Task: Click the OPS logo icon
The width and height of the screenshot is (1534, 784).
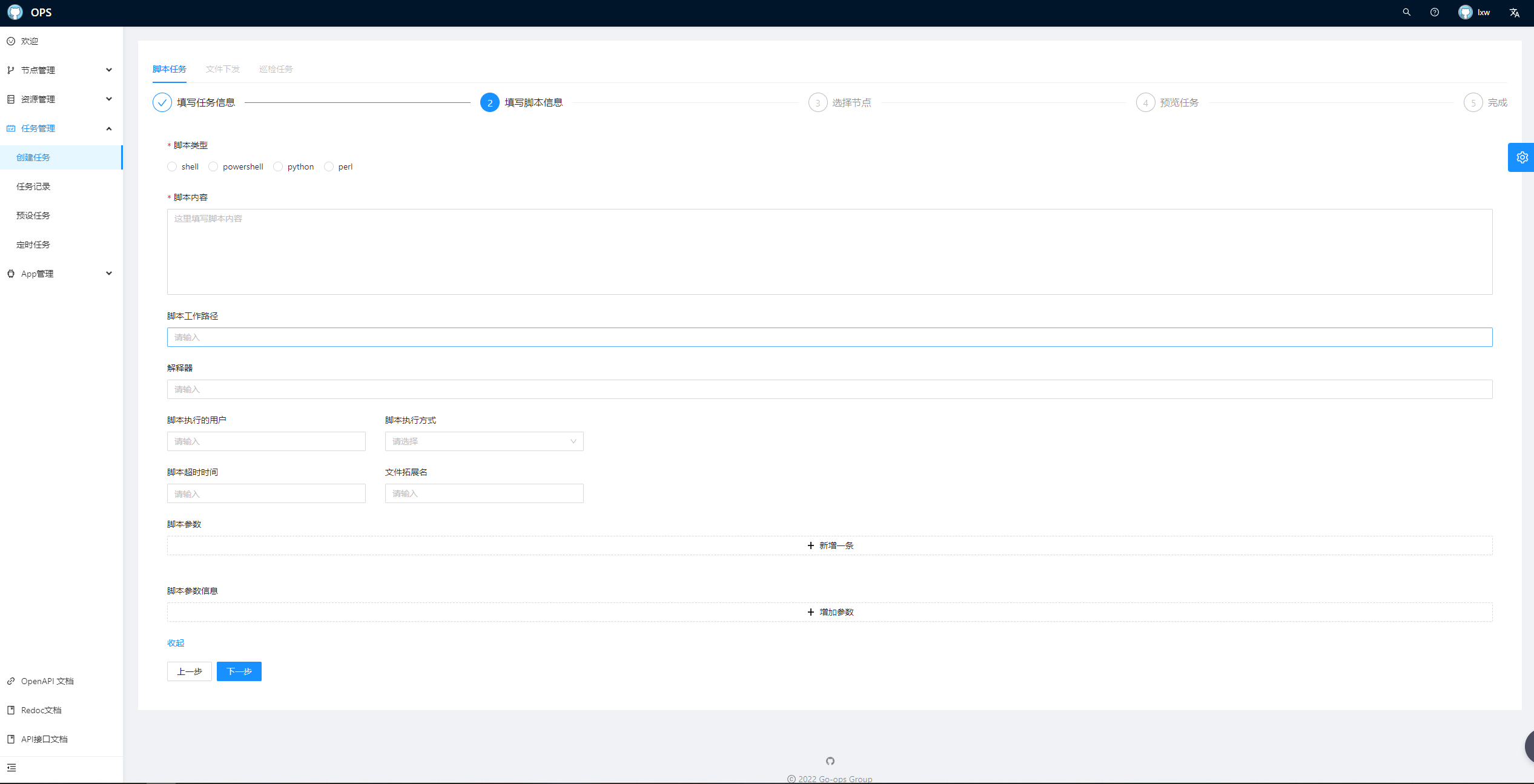Action: 15,12
